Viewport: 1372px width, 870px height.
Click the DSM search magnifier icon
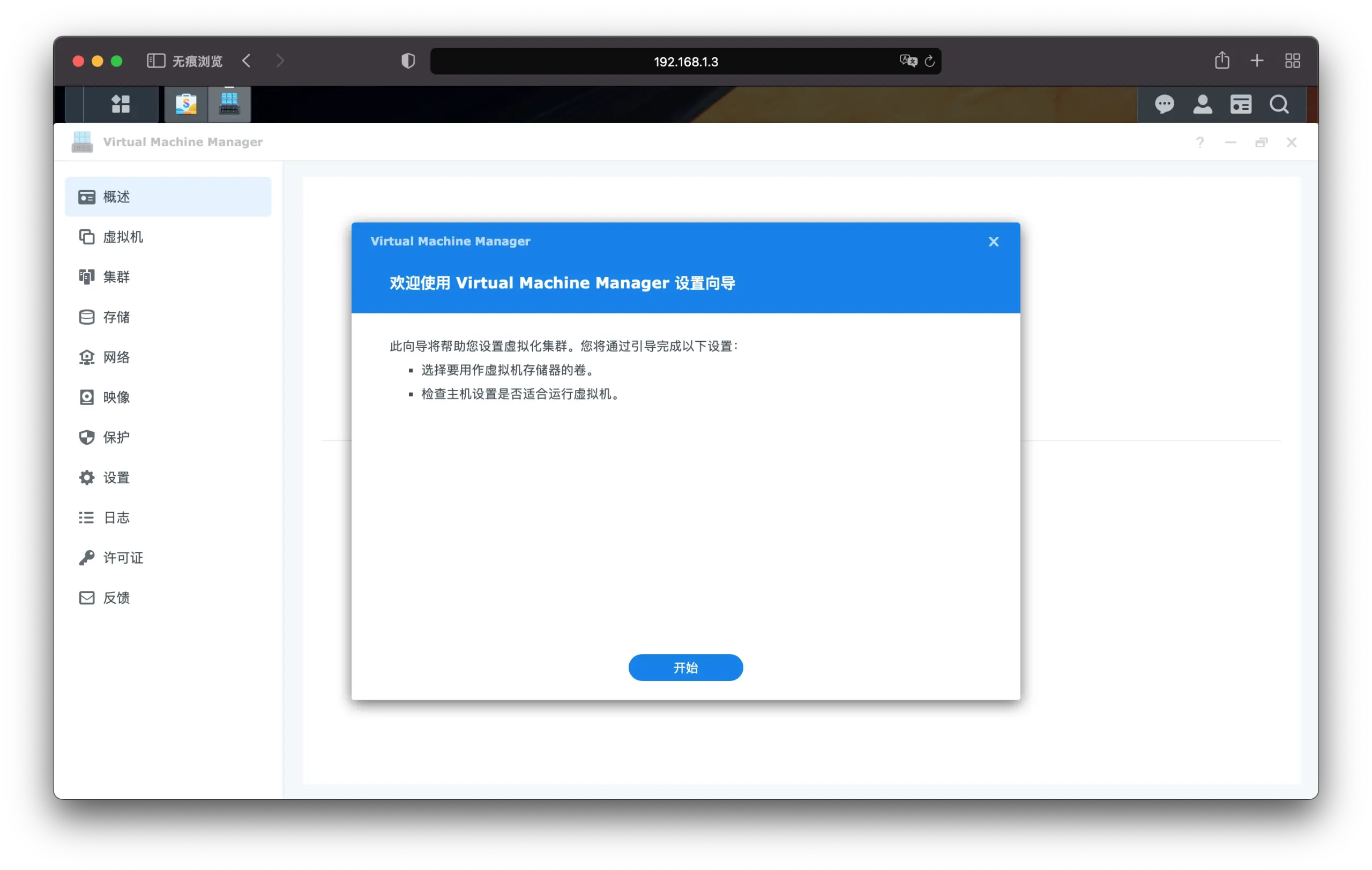pyautogui.click(x=1279, y=105)
